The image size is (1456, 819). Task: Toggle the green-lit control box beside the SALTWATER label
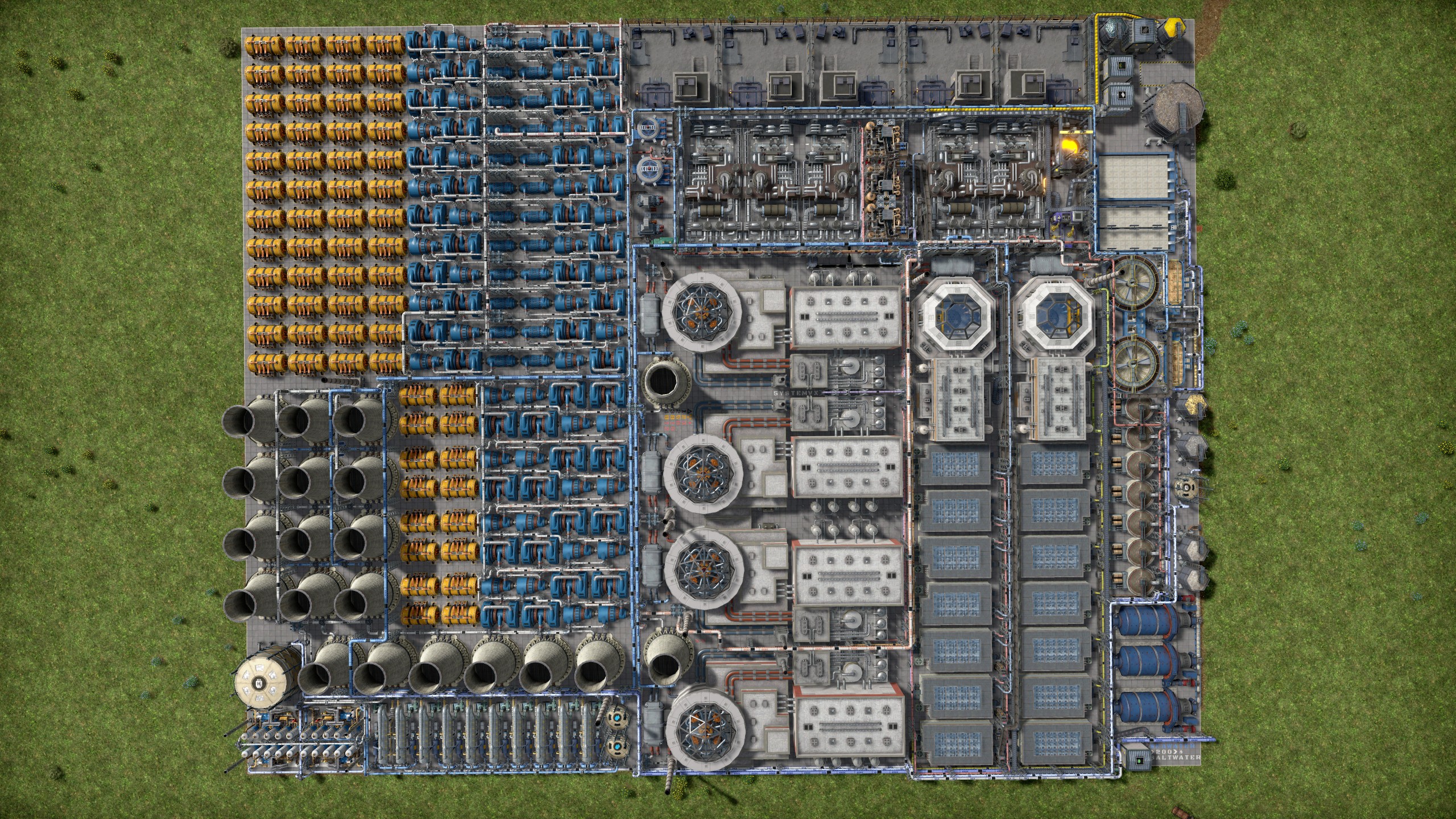(1139, 763)
